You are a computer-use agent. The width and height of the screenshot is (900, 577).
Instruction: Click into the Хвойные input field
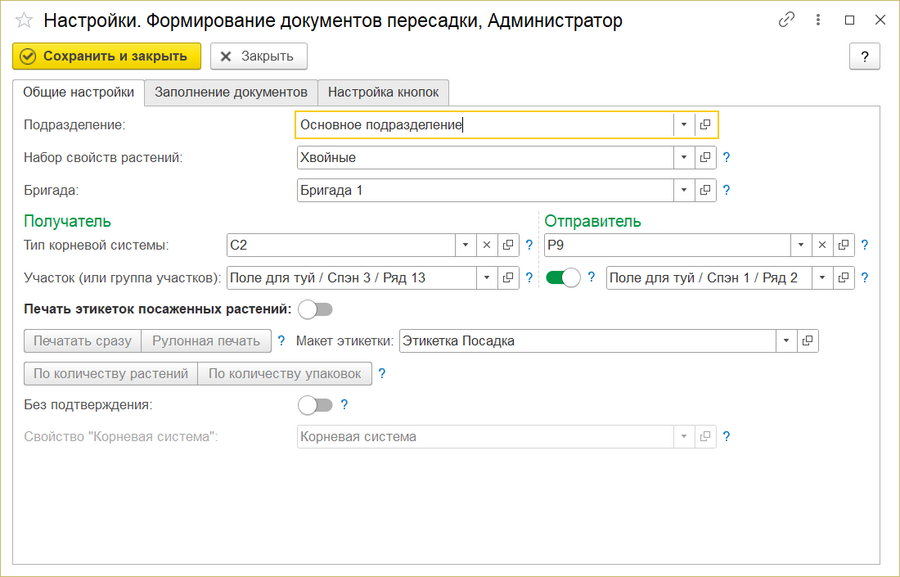485,157
